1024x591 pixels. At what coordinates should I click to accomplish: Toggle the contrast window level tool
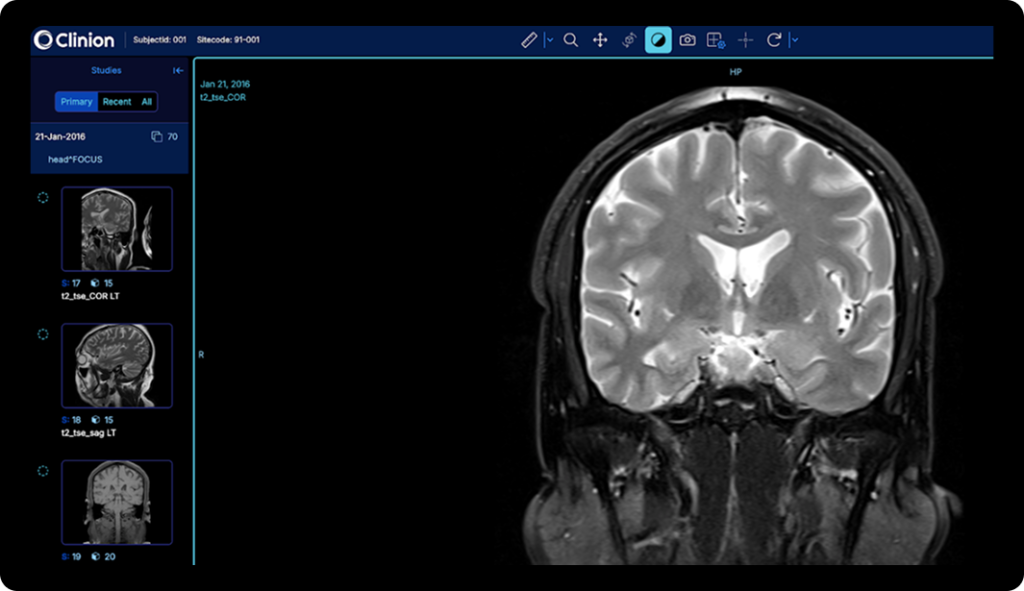tap(658, 40)
